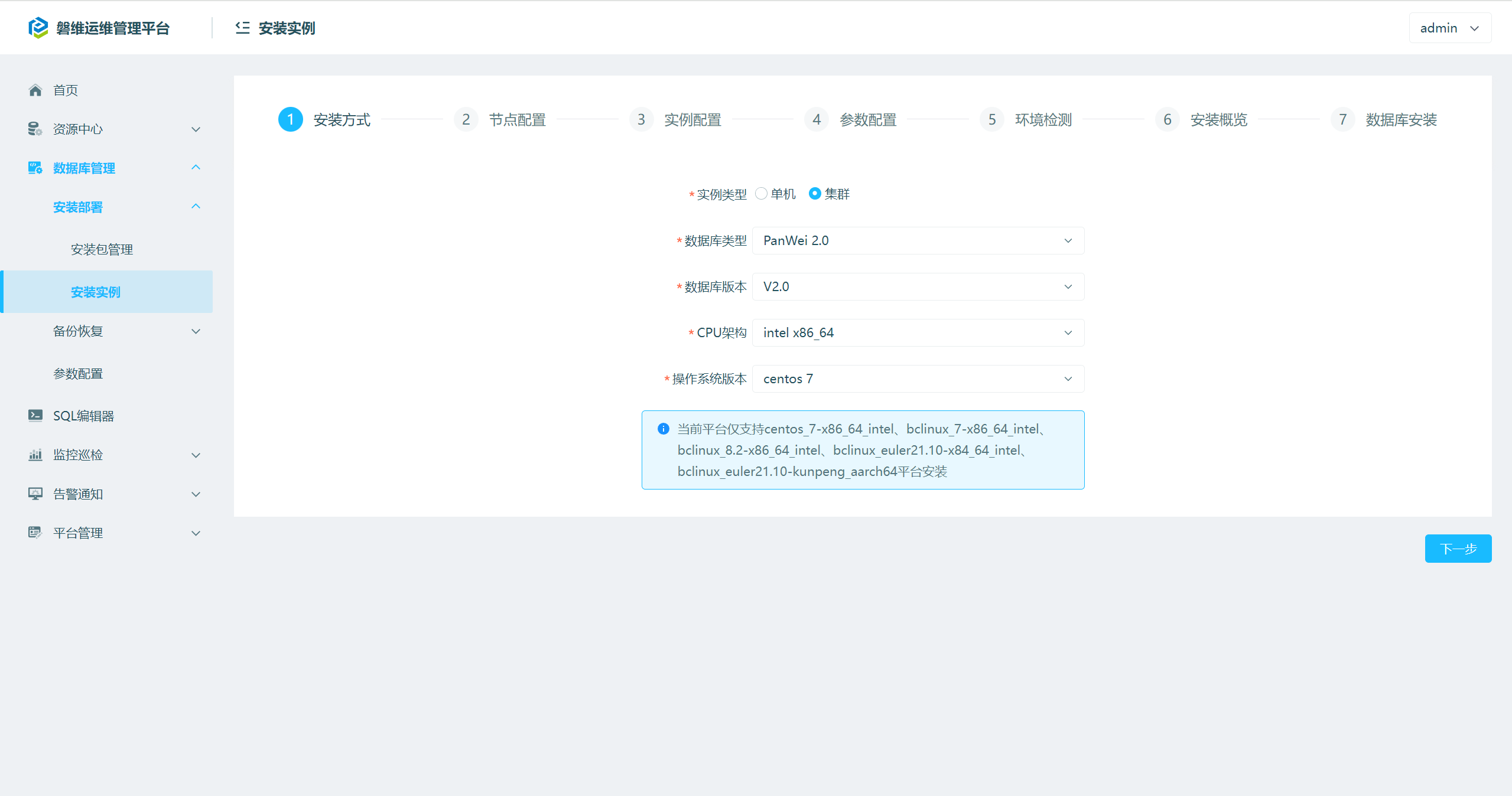The image size is (1512, 796).
Task: Open the CPU架构 dropdown showing intel x86_64
Action: tap(918, 332)
